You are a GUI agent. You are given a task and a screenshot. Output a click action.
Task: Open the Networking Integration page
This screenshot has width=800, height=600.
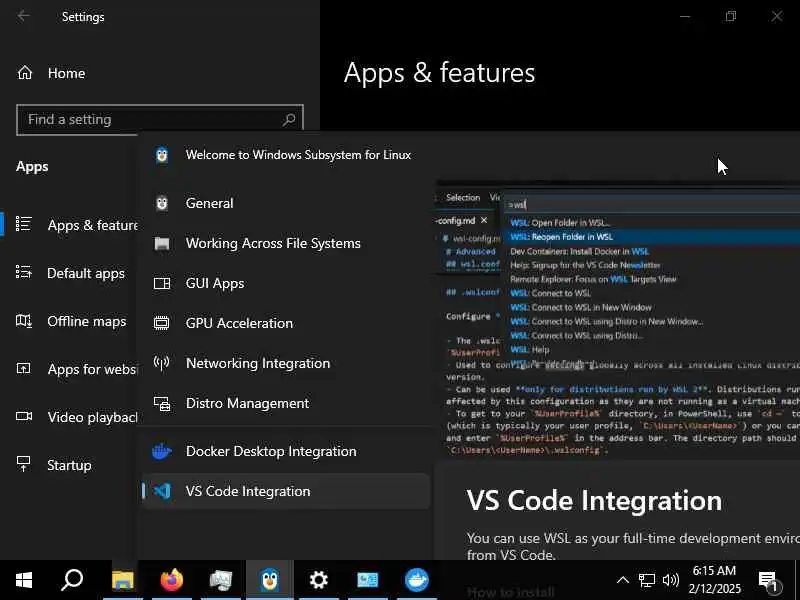pos(286,363)
